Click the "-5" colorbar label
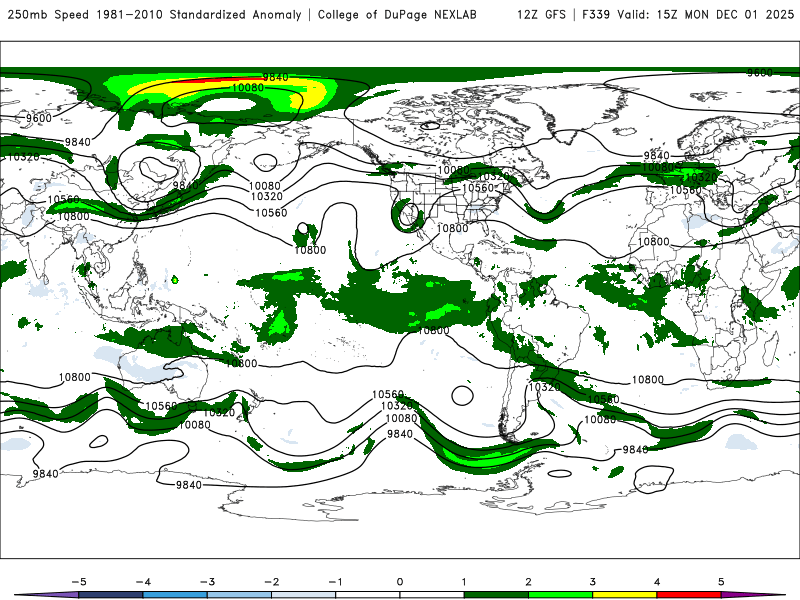Image resolution: width=800 pixels, height=600 pixels. (79, 582)
